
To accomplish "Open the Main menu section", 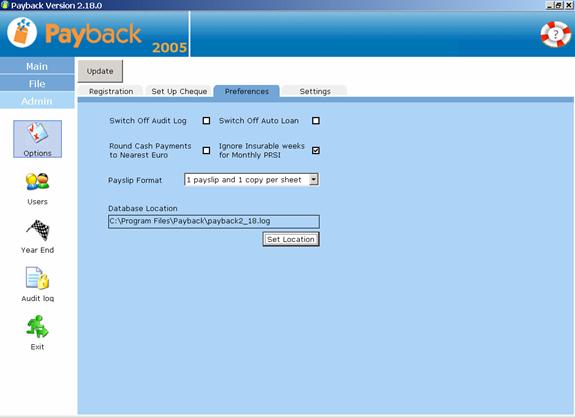I will click(37, 66).
